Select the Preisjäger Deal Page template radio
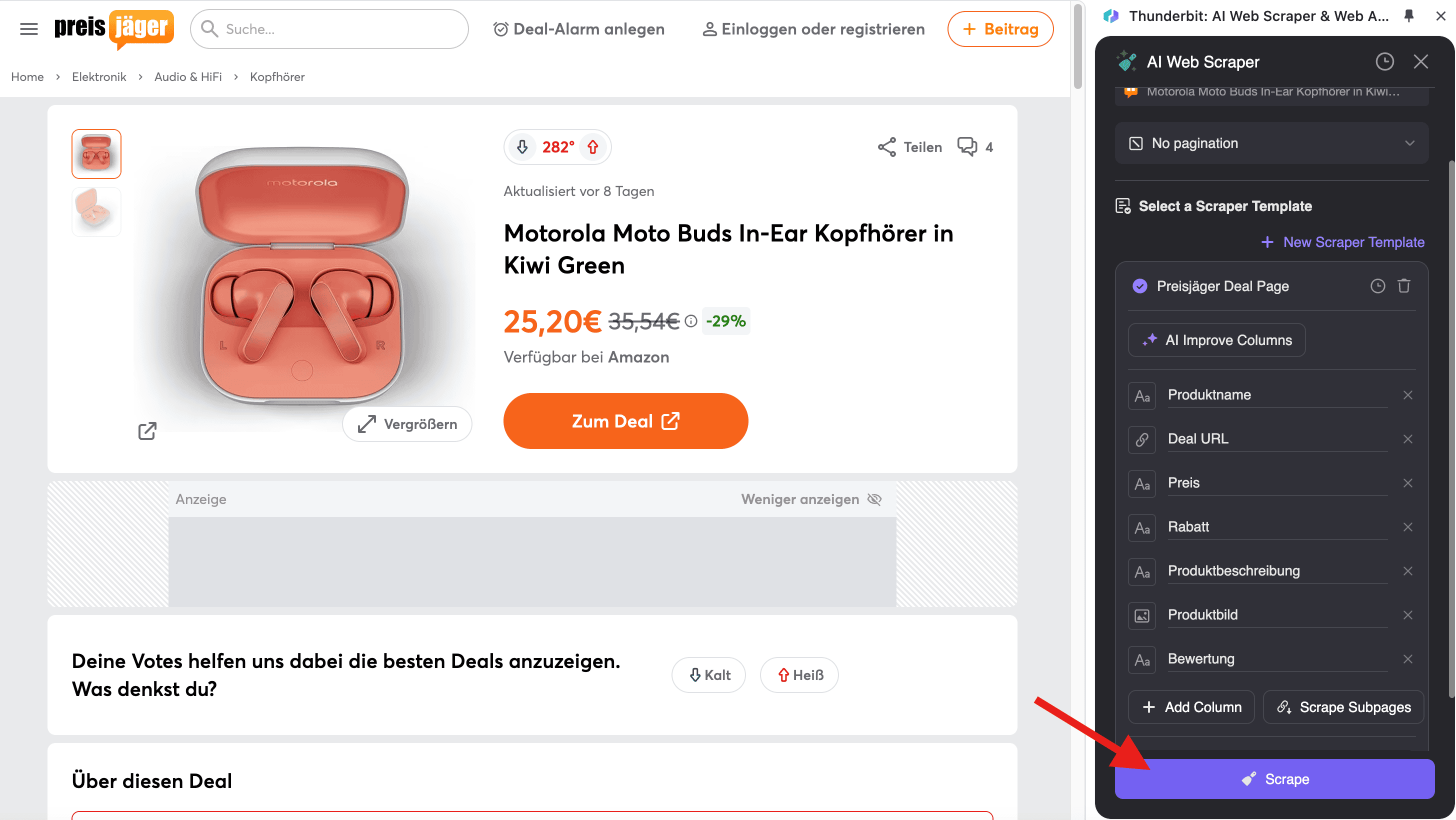1456x820 pixels. click(x=1139, y=286)
